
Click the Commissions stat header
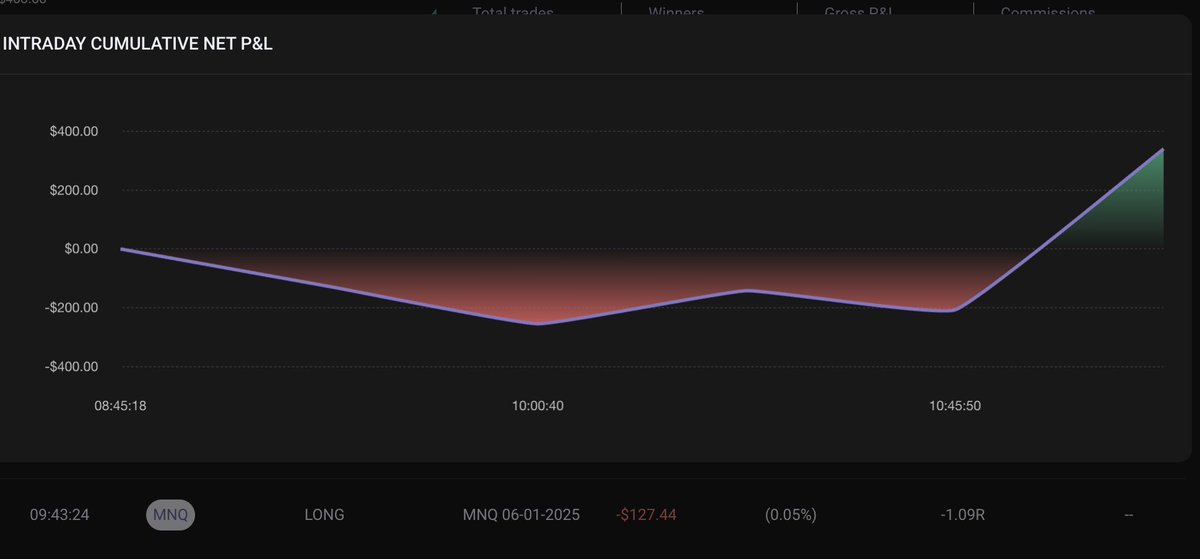coord(1048,13)
